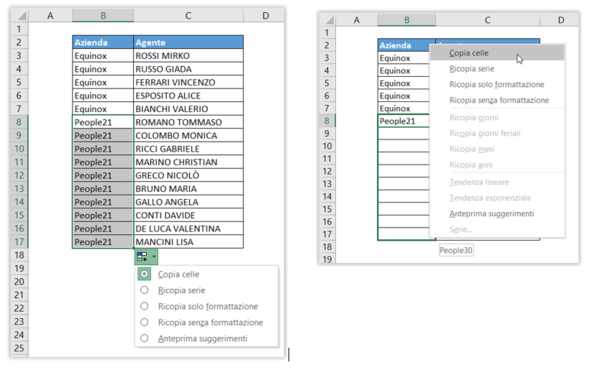Image resolution: width=600 pixels, height=370 pixels.
Task: Click cell GRECO NICOLÒ
Action: pyautogui.click(x=188, y=175)
